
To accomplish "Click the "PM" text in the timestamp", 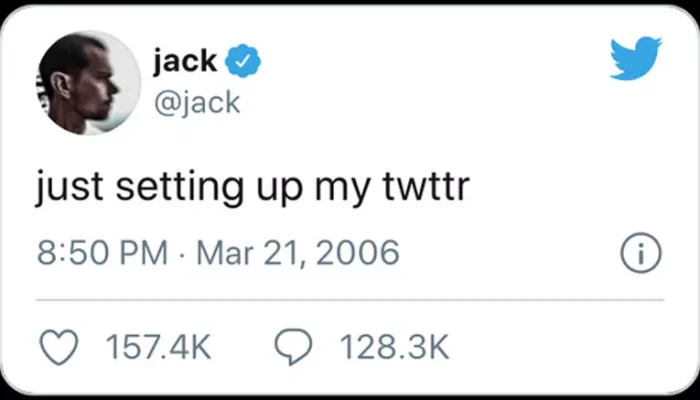I will coord(145,253).
